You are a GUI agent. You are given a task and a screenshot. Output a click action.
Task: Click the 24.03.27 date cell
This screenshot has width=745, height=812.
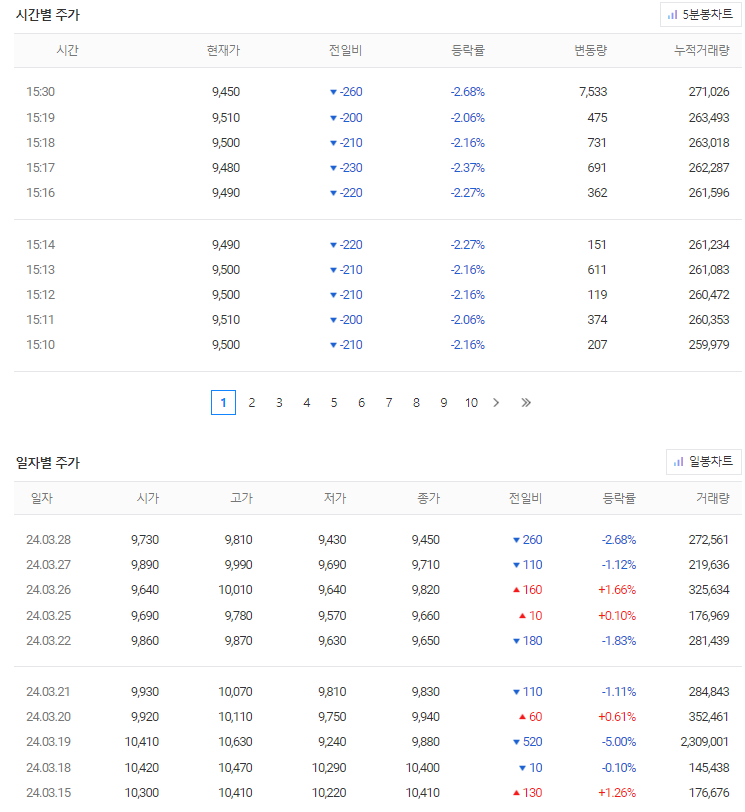click(48, 564)
